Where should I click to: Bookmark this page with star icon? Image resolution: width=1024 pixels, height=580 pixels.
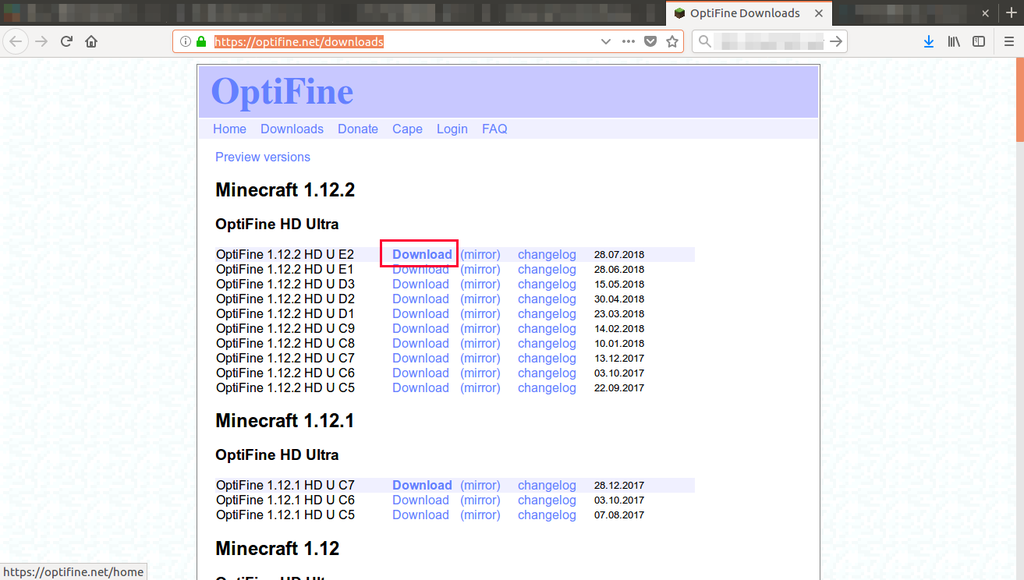(672, 42)
